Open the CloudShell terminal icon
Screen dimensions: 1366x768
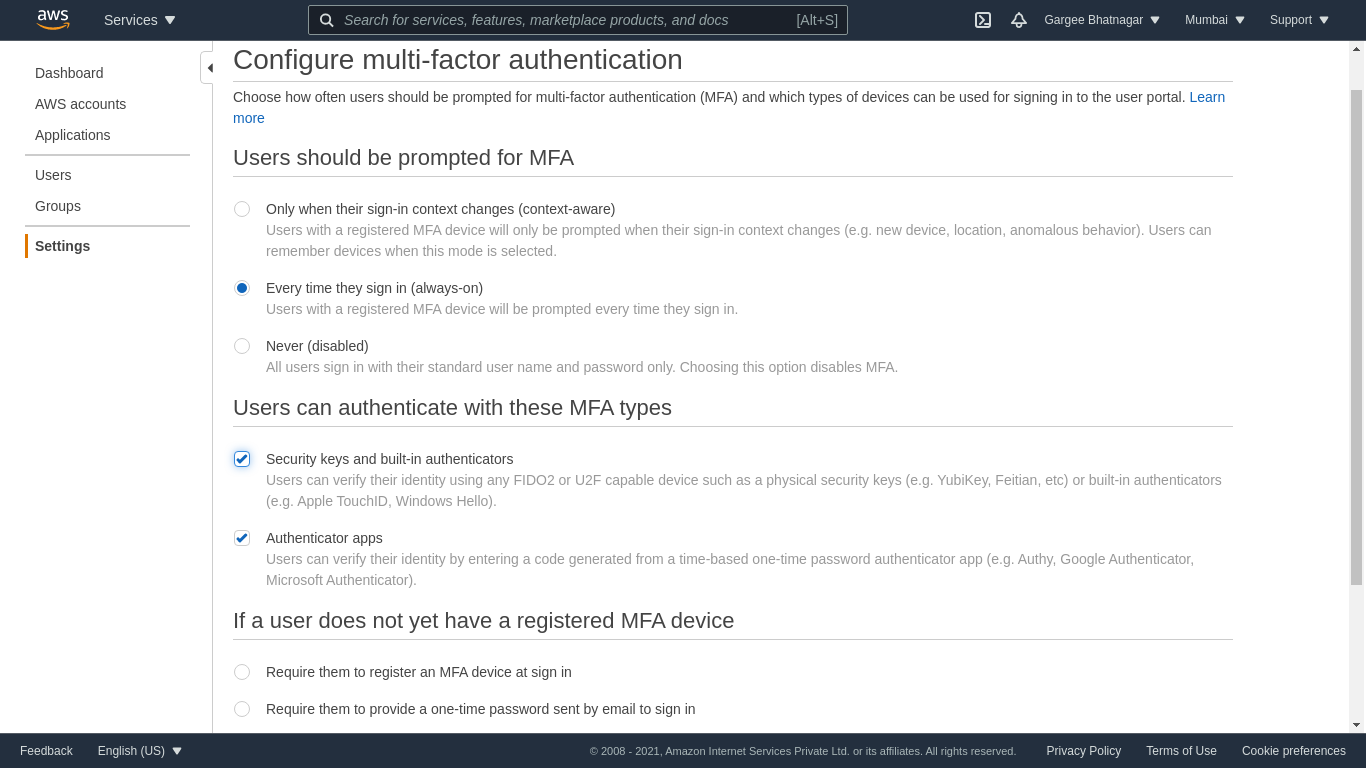(983, 20)
